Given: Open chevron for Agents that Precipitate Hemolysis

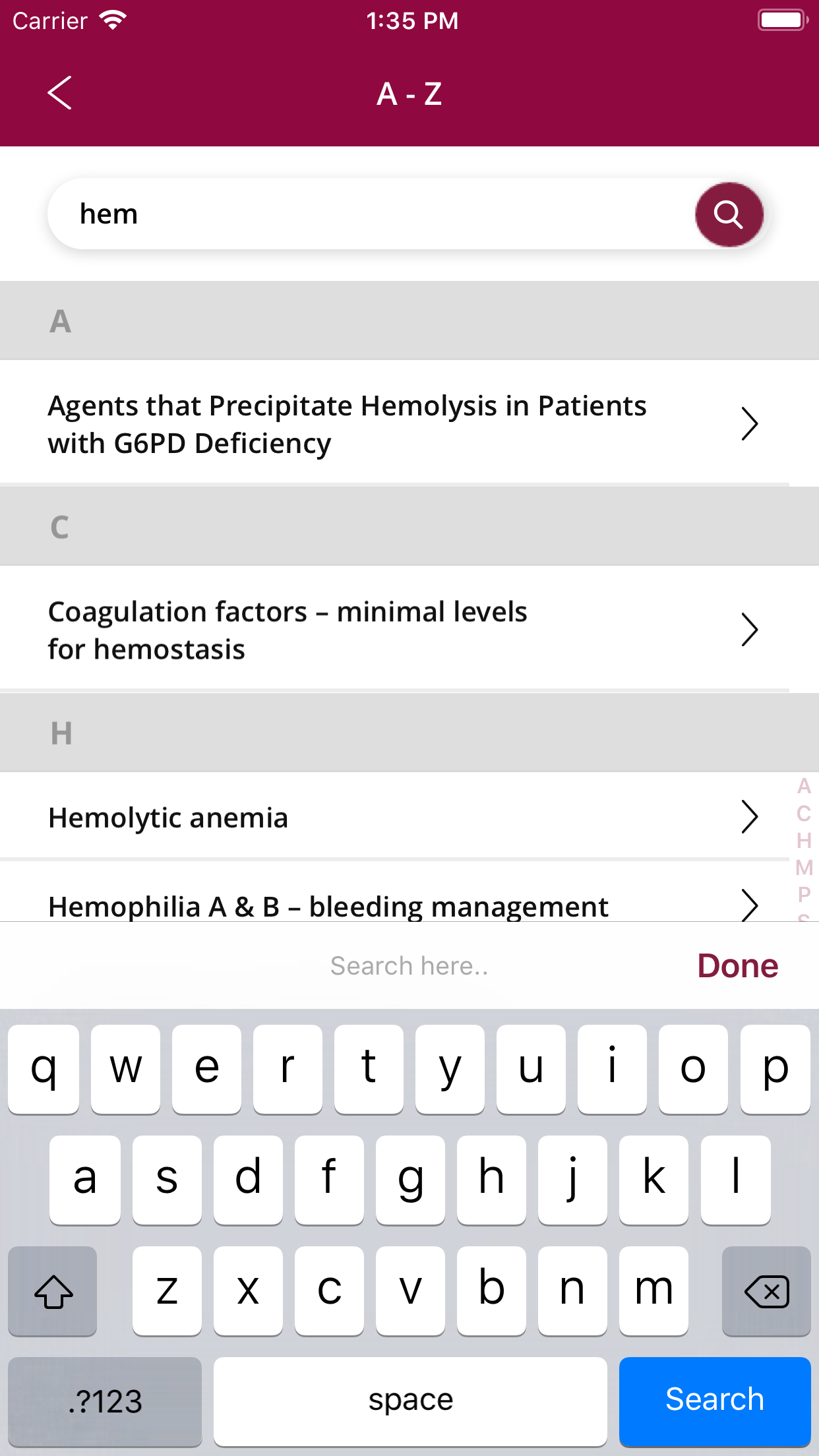Looking at the screenshot, I should coord(749,424).
